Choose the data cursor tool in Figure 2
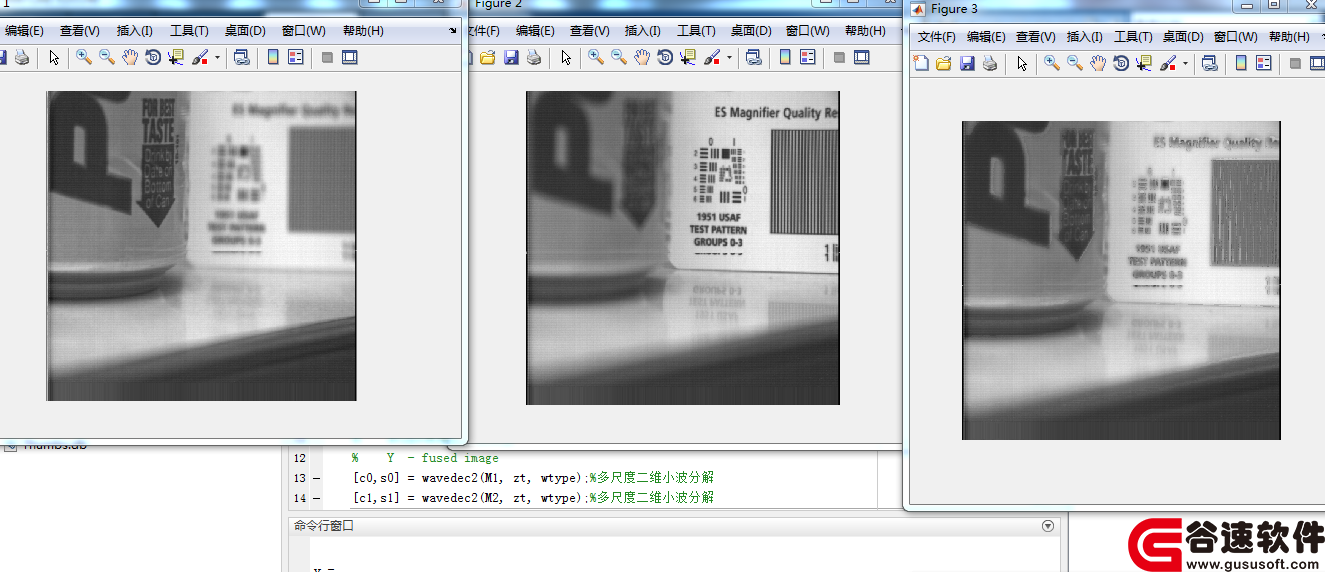 coord(688,58)
